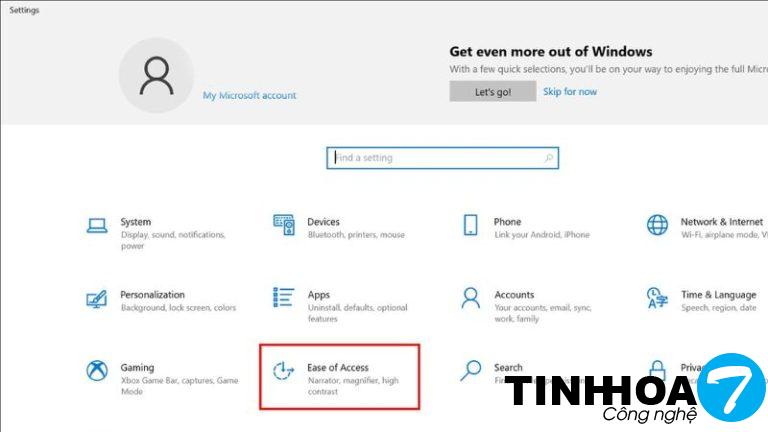Open the System settings laptop icon
The width and height of the screenshot is (768, 432).
[x=97, y=226]
